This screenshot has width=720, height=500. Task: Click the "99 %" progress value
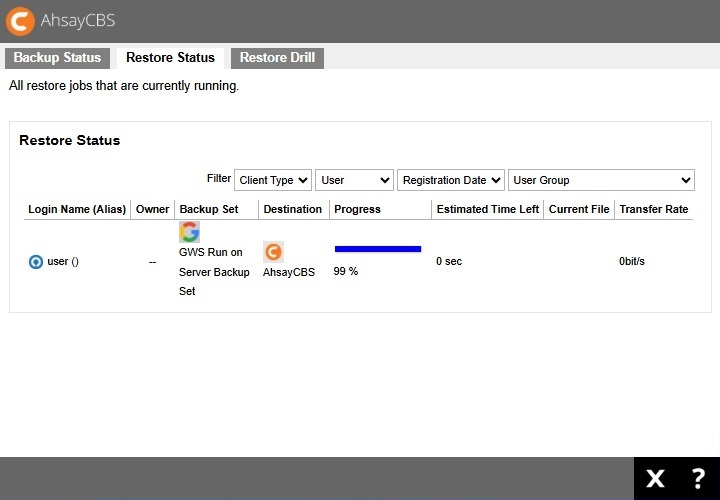point(346,271)
